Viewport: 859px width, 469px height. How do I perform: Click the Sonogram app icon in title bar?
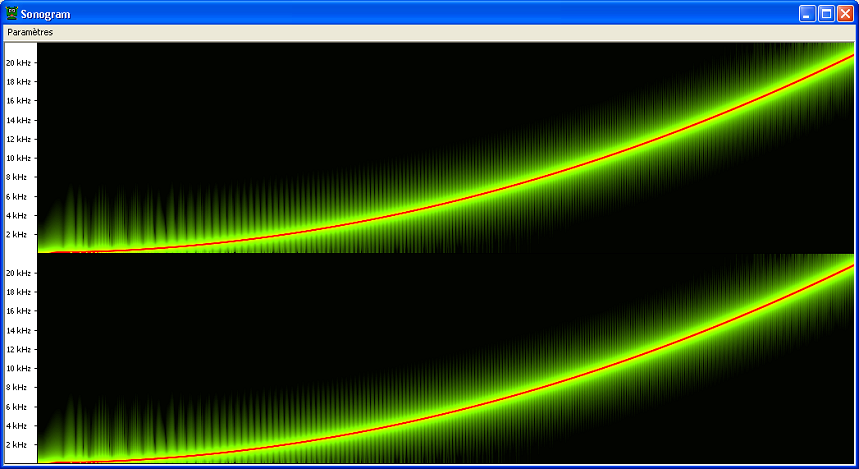pos(12,13)
